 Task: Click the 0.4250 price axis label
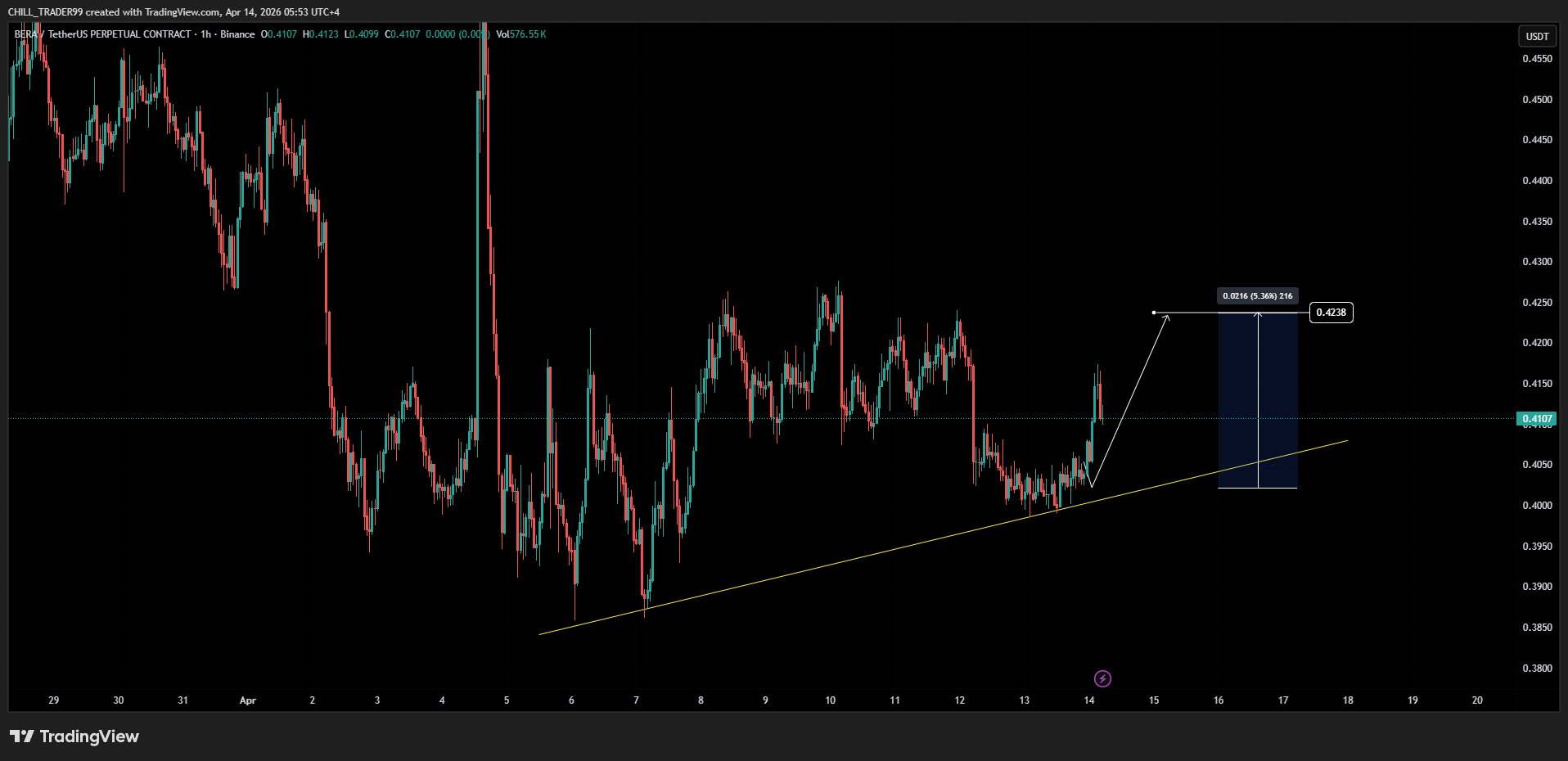click(x=1537, y=303)
